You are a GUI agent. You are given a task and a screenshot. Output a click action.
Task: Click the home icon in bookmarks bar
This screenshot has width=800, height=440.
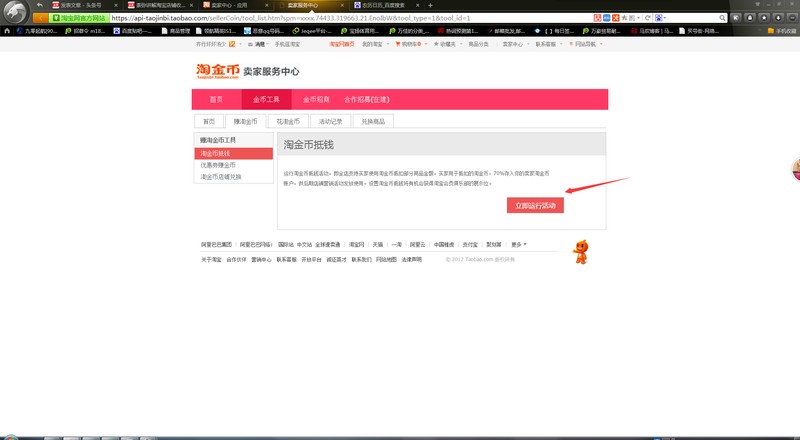tap(7, 31)
